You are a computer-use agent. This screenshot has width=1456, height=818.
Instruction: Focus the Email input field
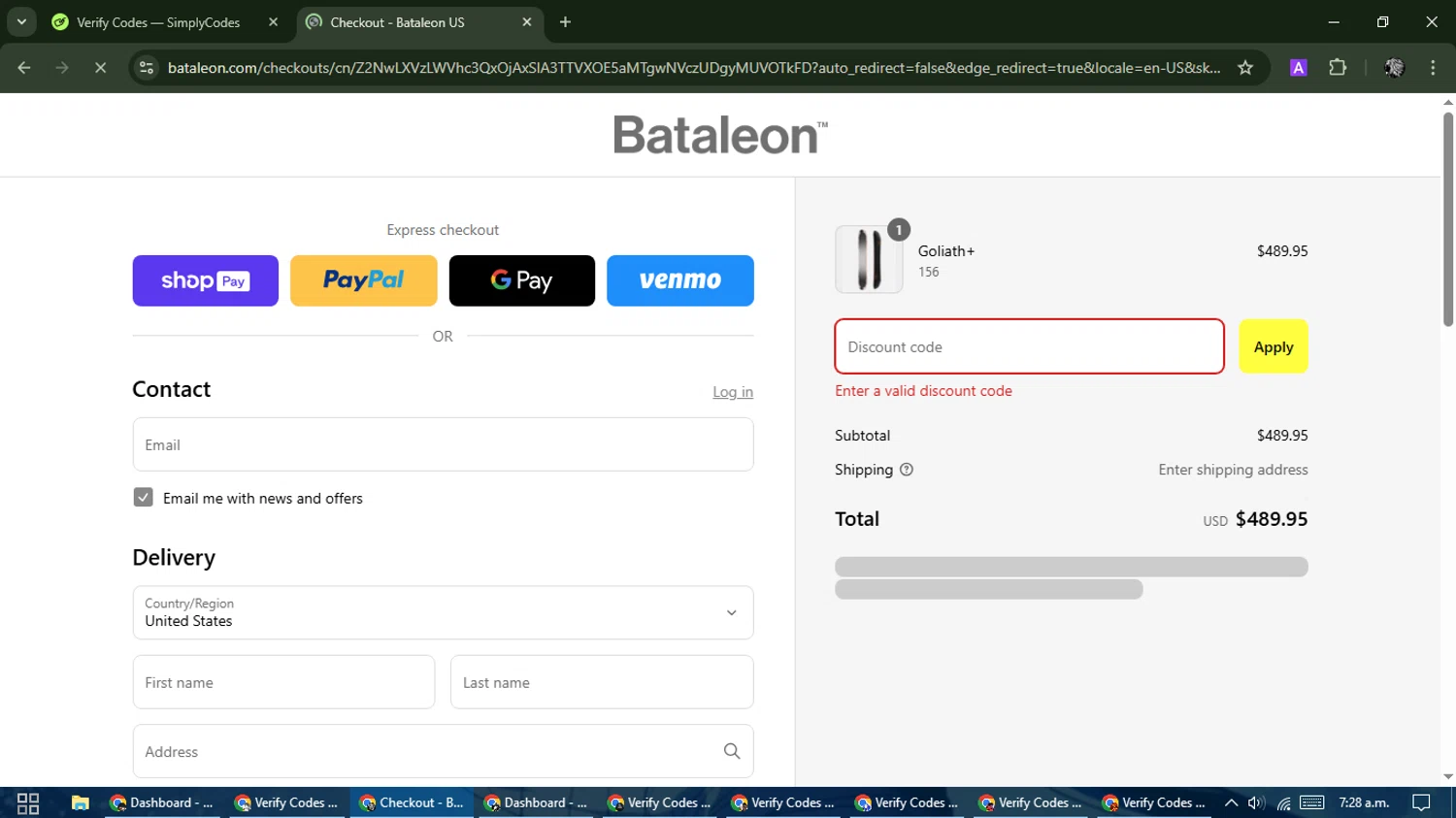click(443, 444)
